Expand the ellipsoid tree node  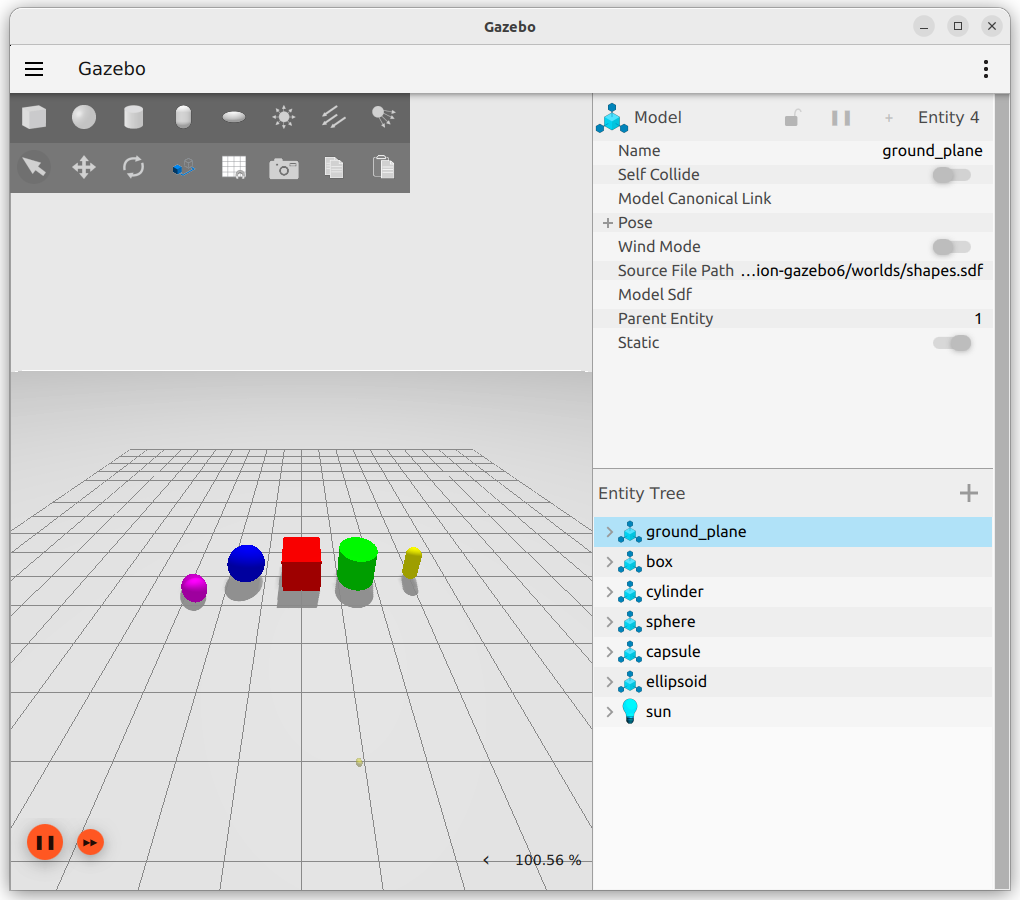point(610,682)
